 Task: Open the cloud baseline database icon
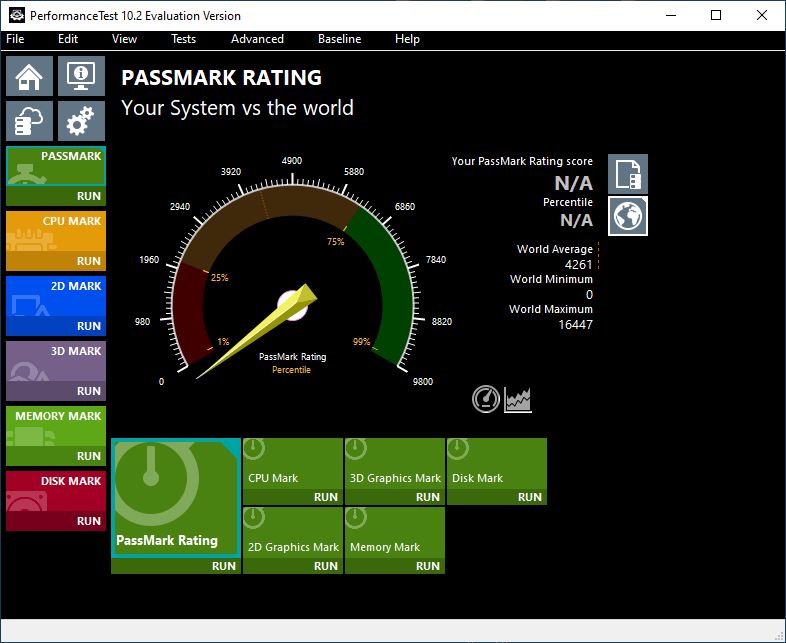tap(29, 121)
